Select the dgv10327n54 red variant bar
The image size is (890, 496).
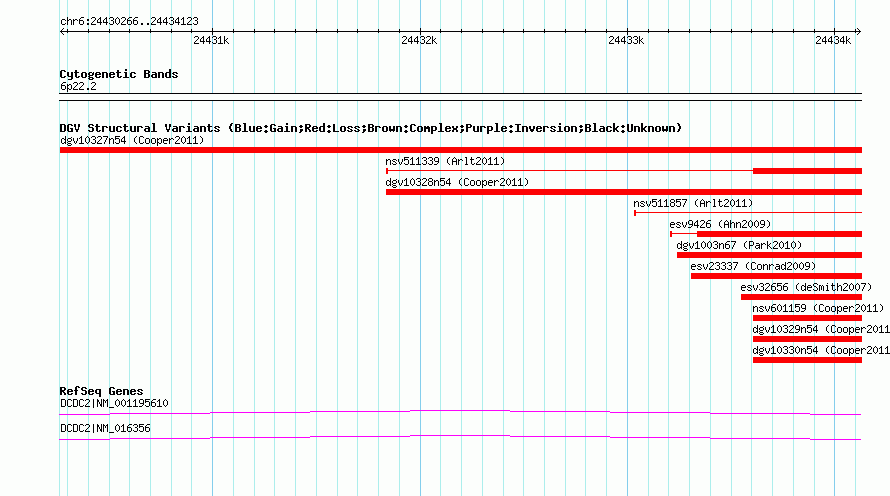pos(461,150)
